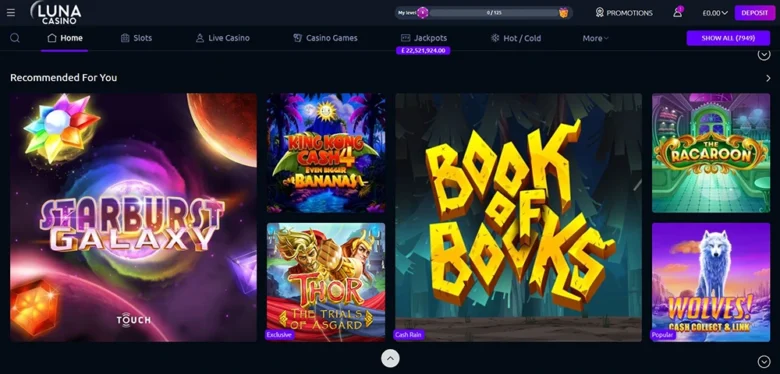780x374 pixels.
Task: Click the scroll-to-top arrow button
Action: point(390,358)
